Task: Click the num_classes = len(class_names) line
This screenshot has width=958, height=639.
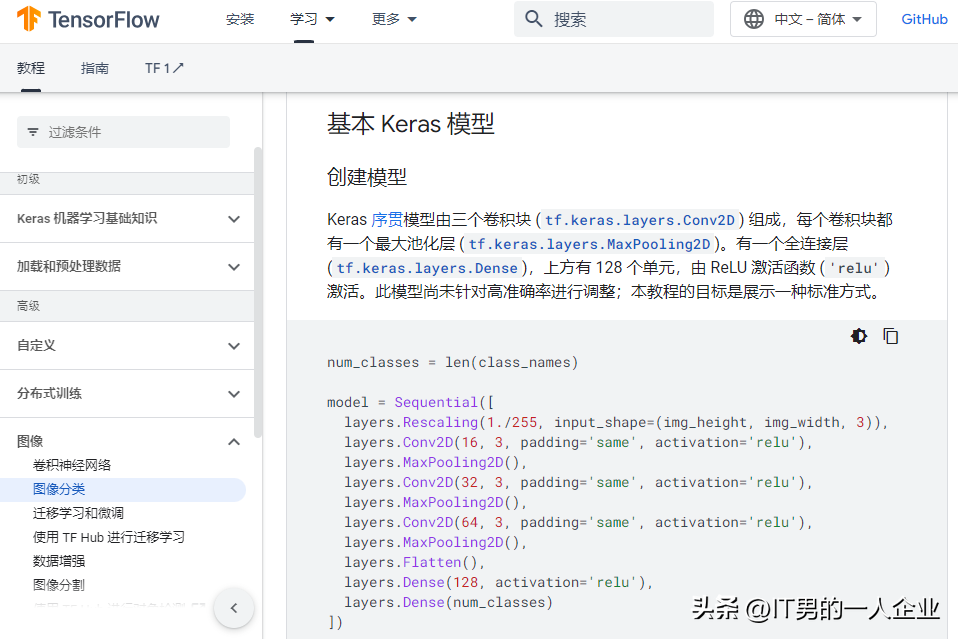Action: tap(452, 362)
